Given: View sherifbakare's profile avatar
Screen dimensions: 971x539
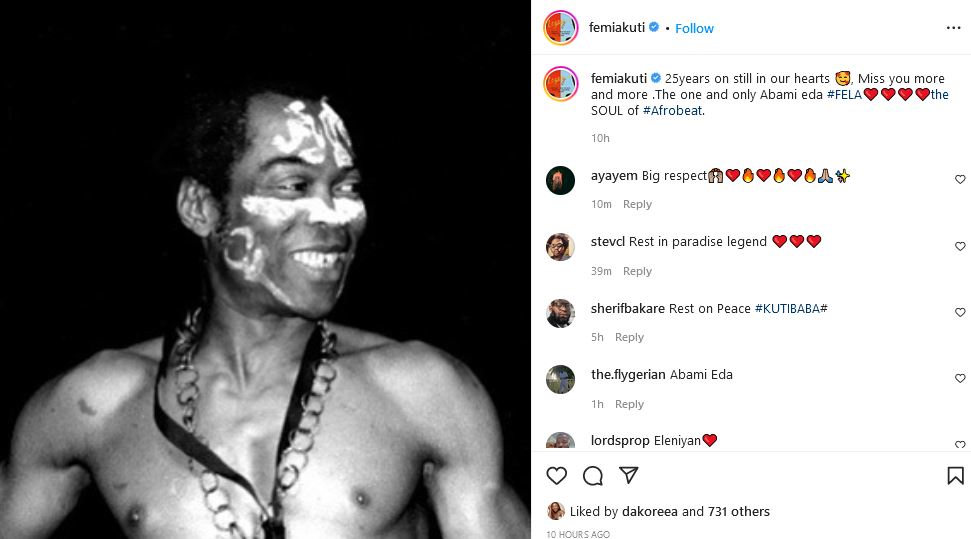Looking at the screenshot, I should (560, 313).
